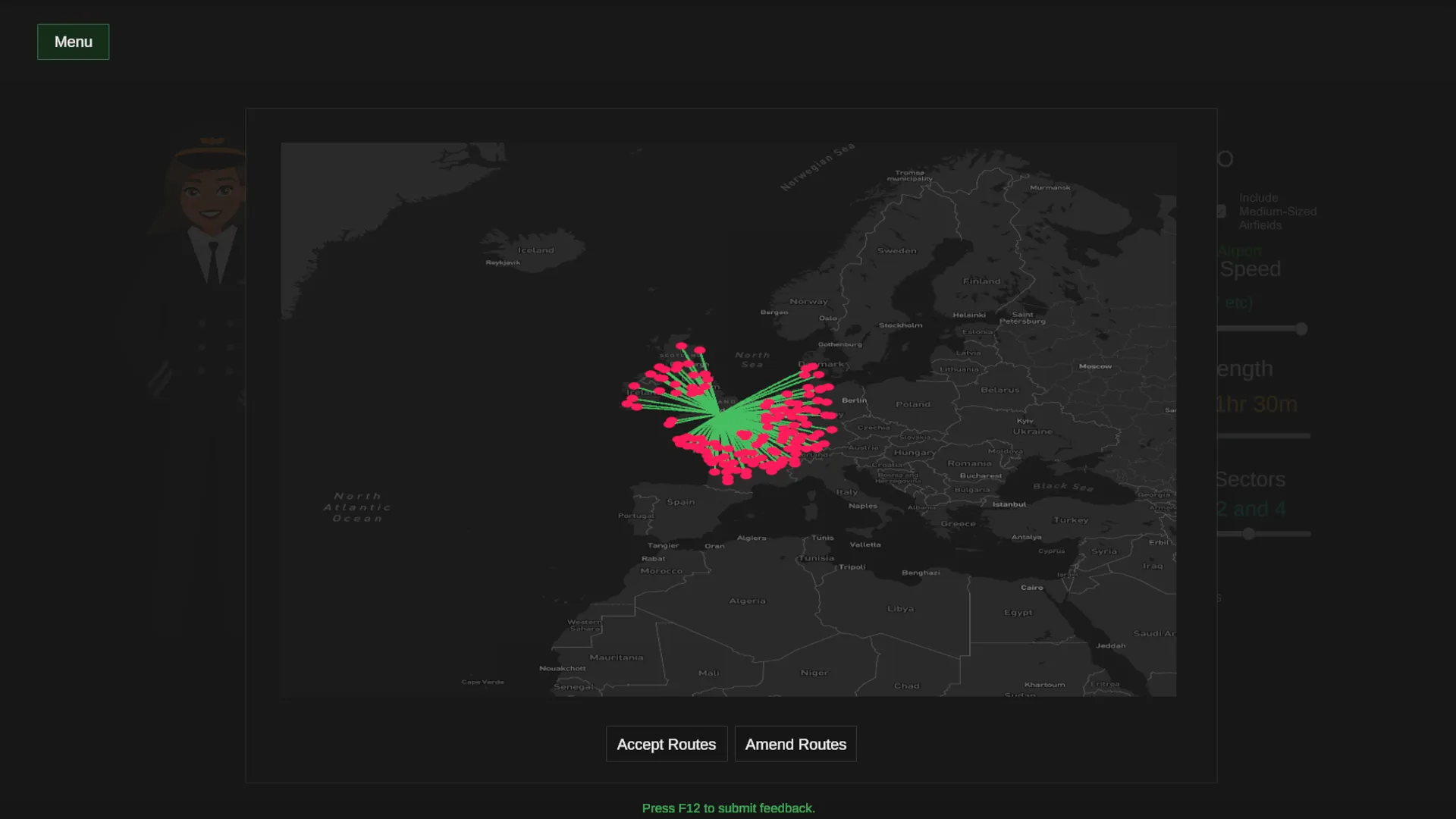Open the Menu button
The height and width of the screenshot is (819, 1456).
(73, 42)
